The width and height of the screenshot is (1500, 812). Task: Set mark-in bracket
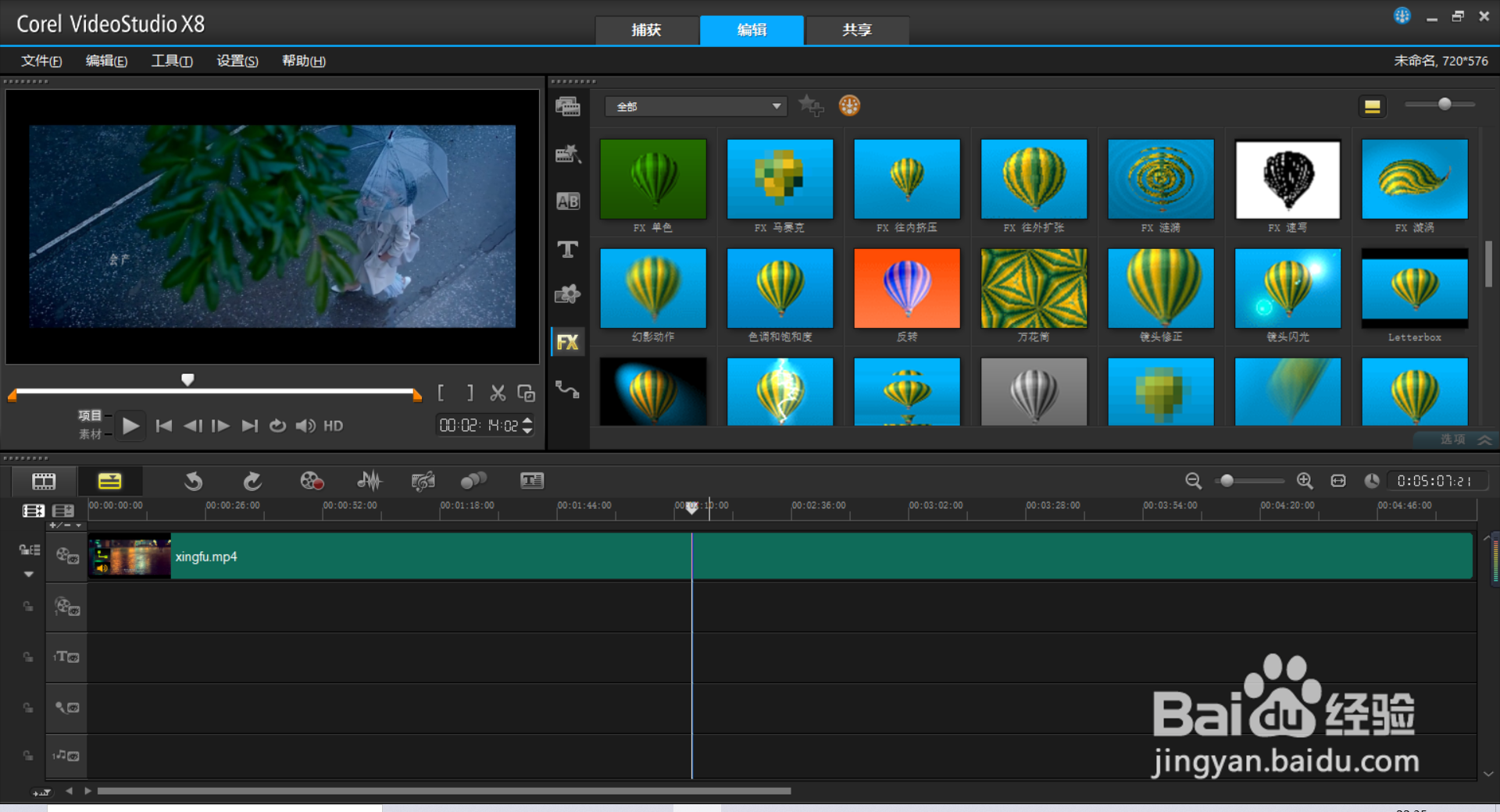441,393
